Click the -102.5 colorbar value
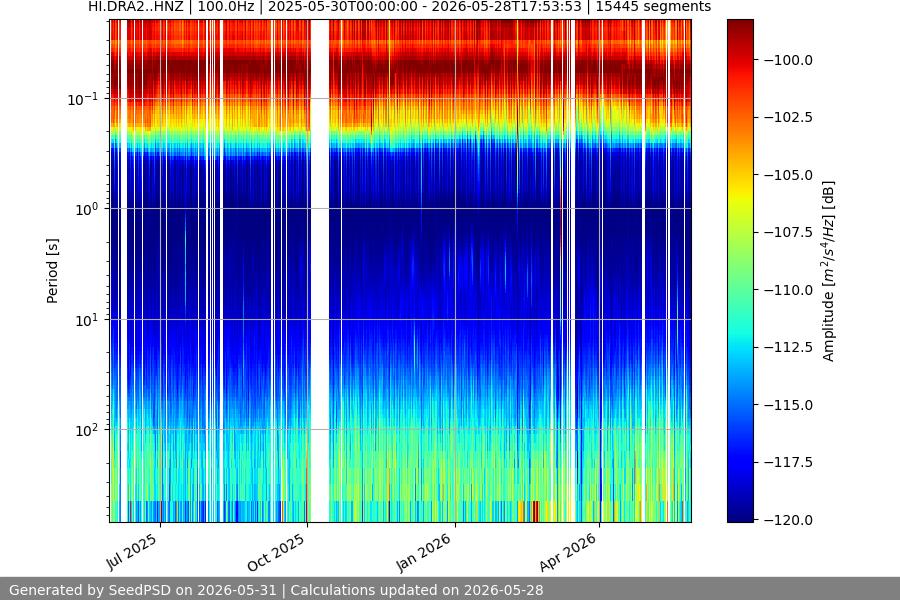This screenshot has width=900, height=600. point(789,117)
